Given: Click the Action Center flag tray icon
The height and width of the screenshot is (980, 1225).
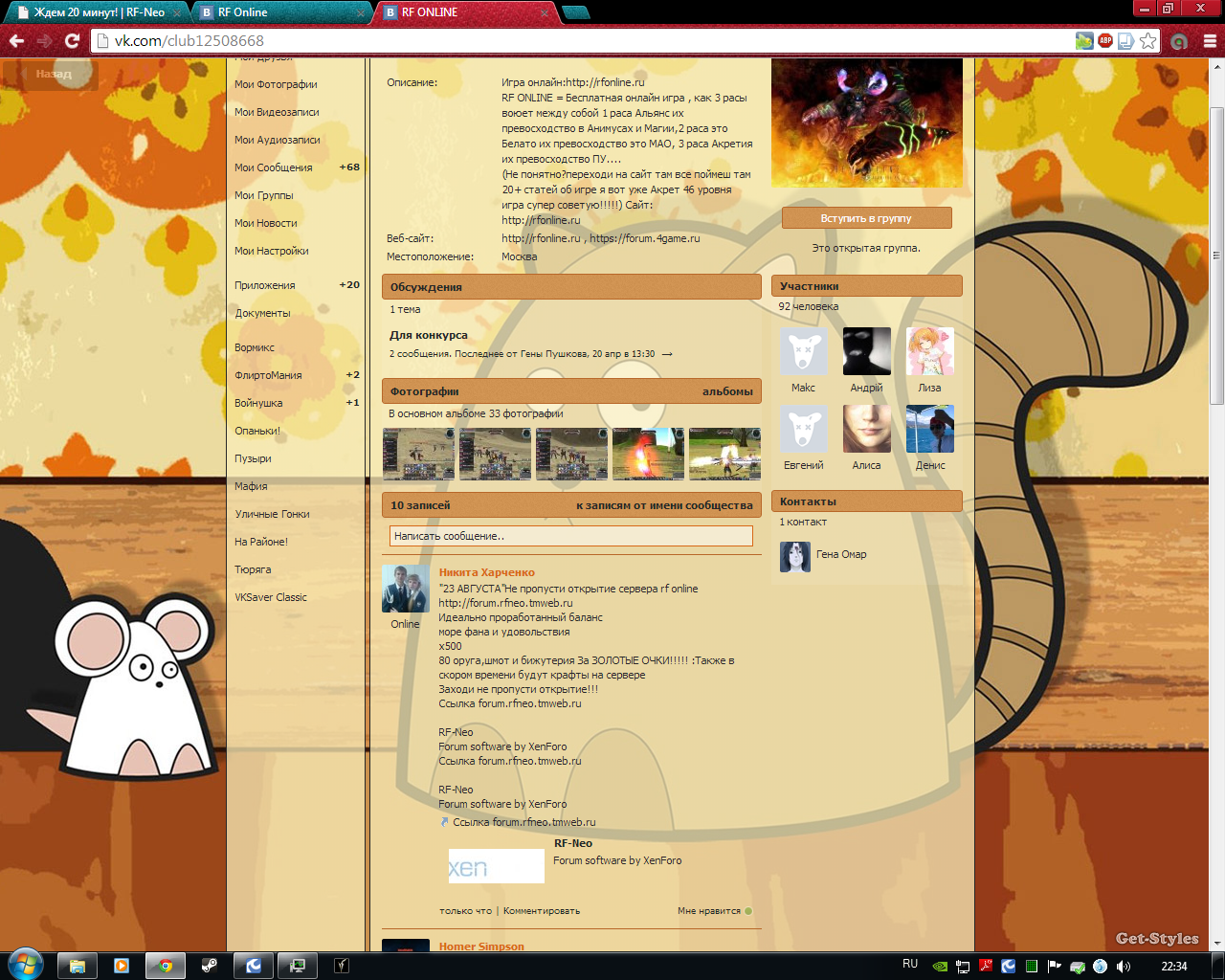Looking at the screenshot, I should click(x=1055, y=967).
